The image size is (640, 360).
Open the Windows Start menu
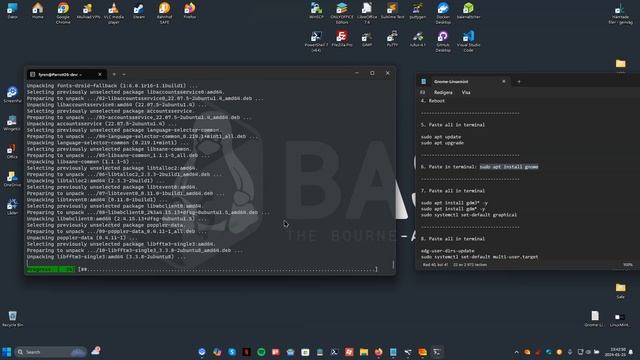[7, 352]
